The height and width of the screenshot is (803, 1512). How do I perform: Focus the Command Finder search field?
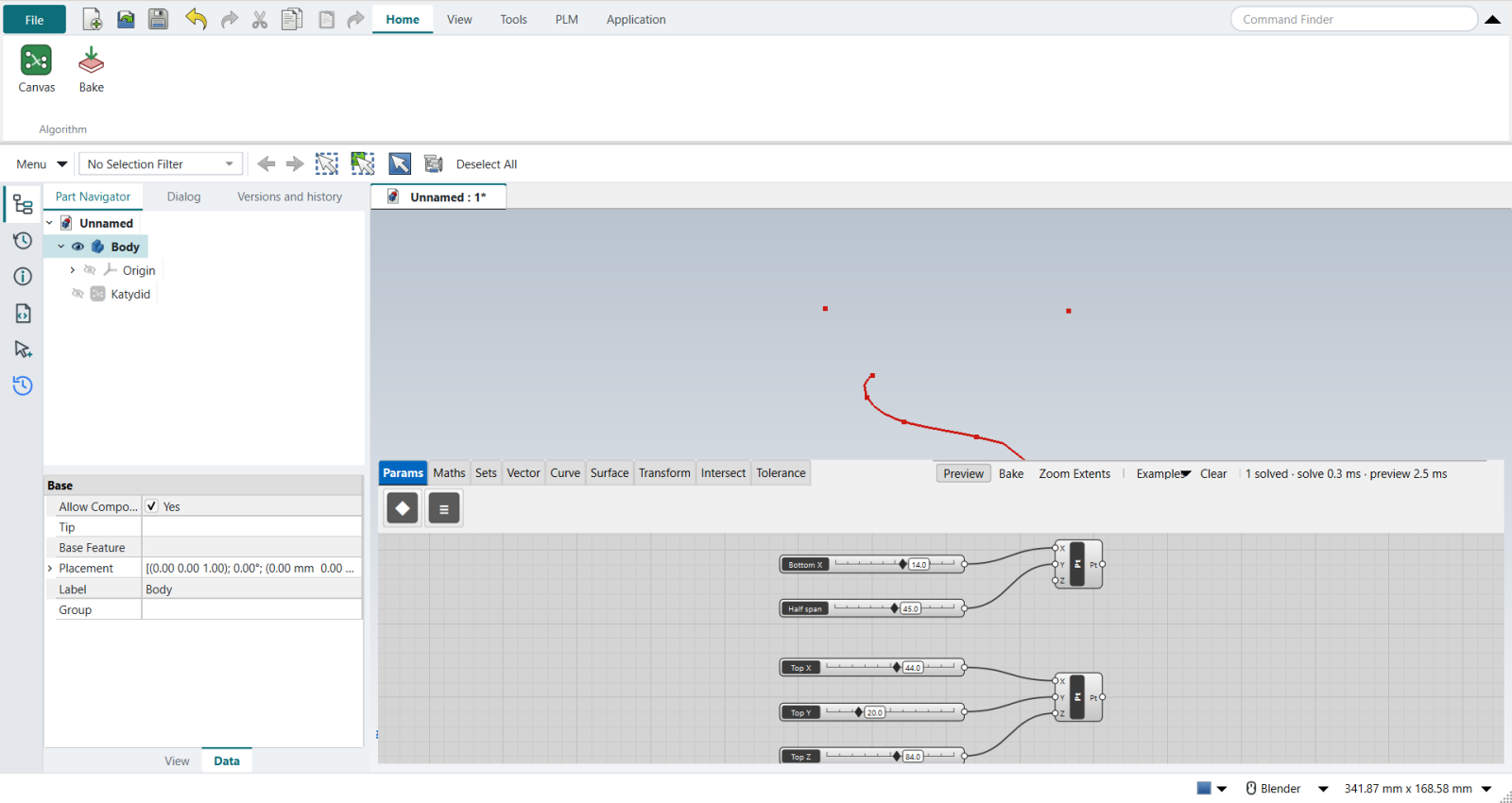point(1353,19)
